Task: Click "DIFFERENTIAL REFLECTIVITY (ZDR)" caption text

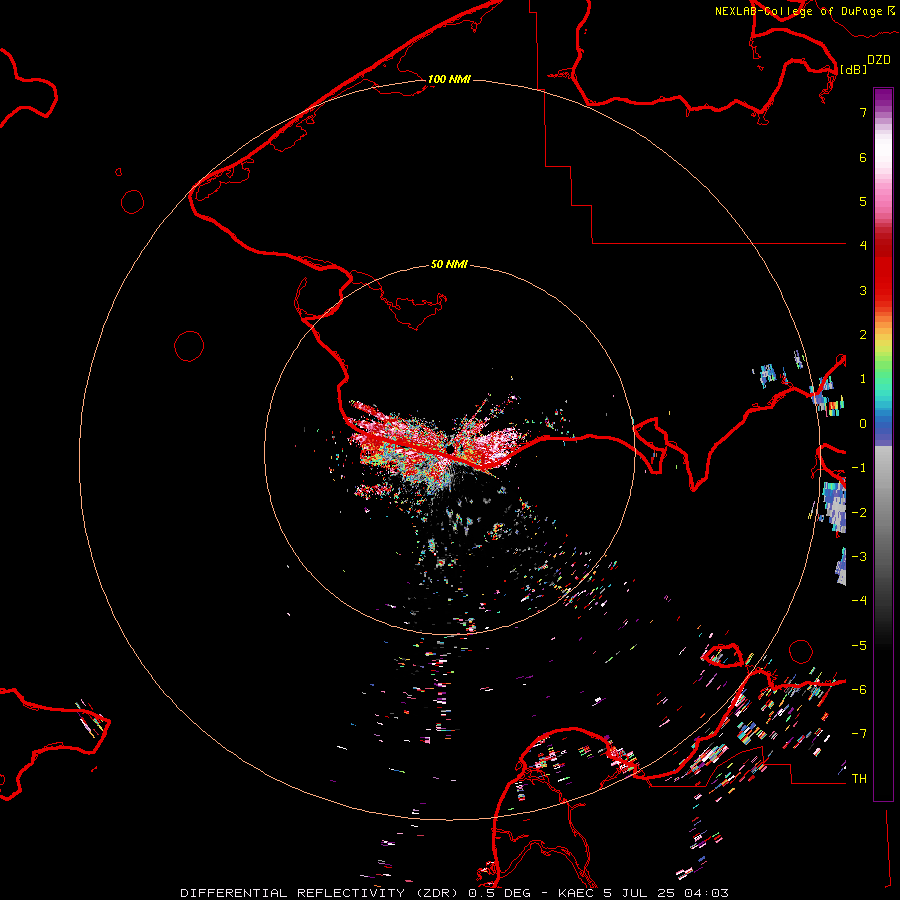Action: point(321,893)
